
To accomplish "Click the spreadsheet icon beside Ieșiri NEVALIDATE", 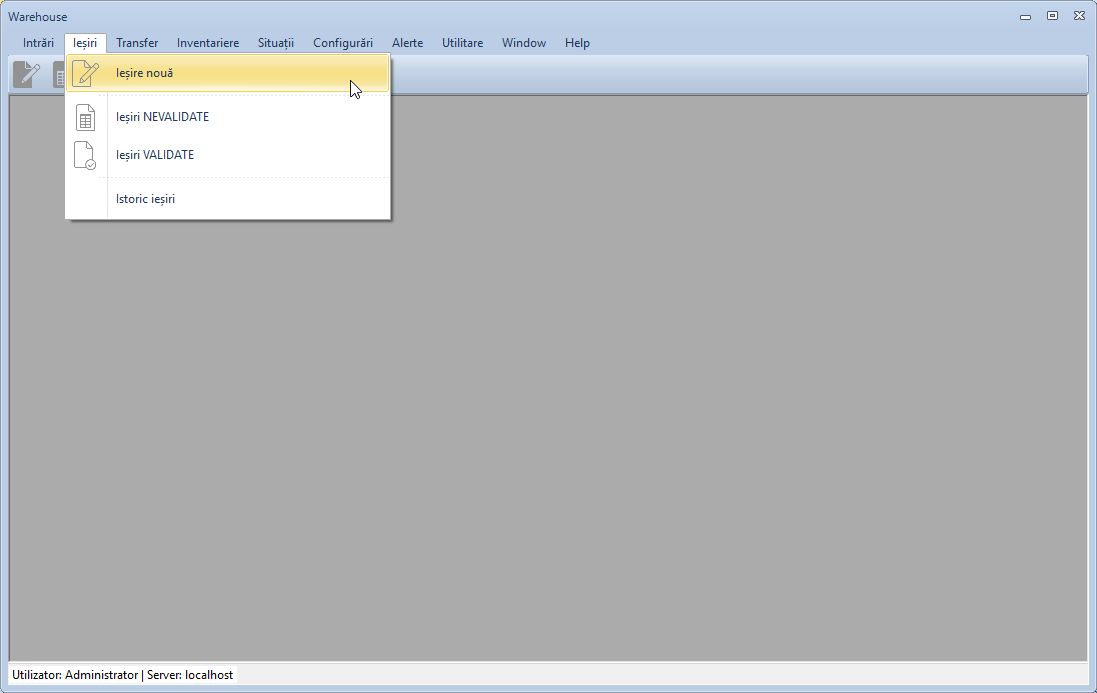I will coord(86,117).
